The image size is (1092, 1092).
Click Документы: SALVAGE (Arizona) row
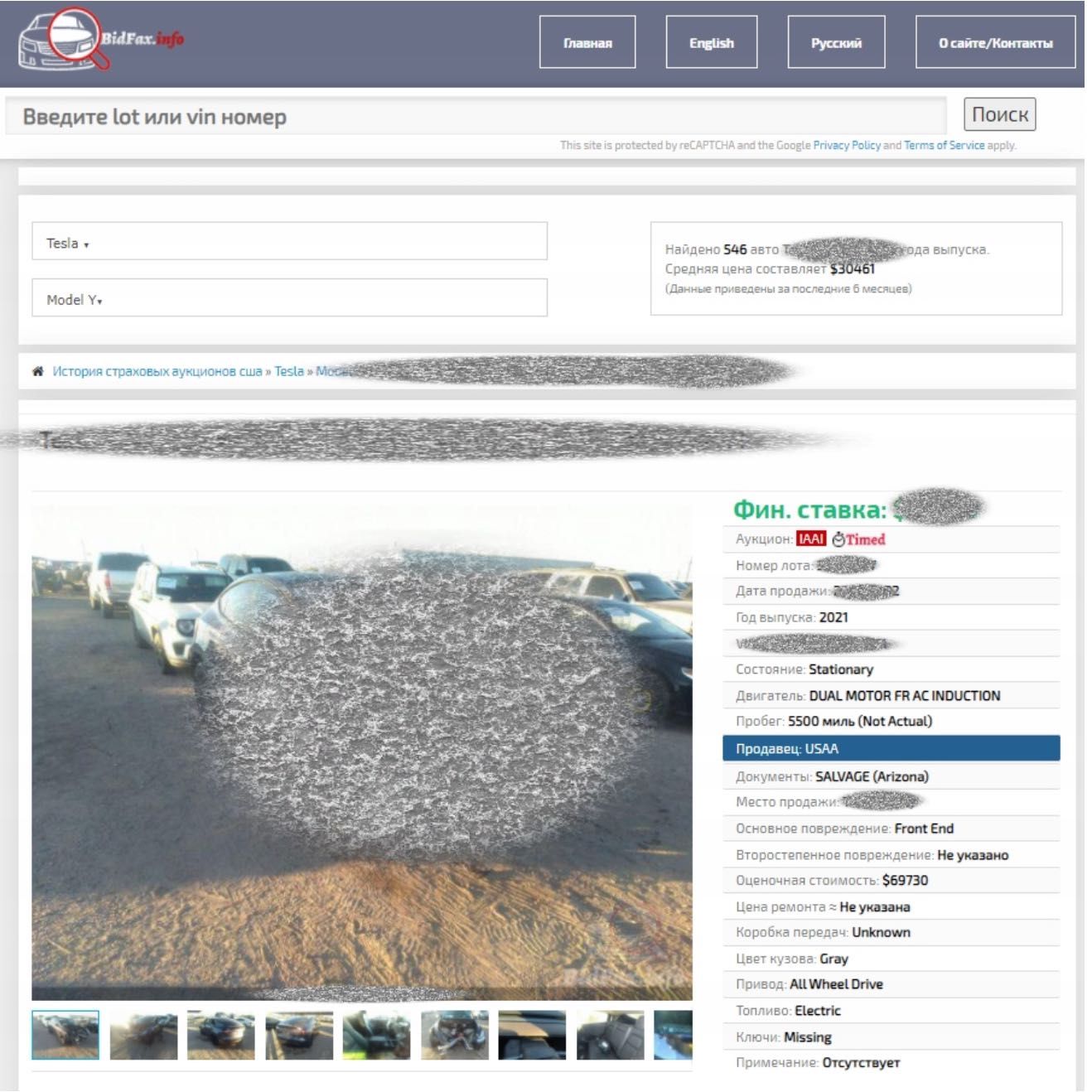(891, 776)
